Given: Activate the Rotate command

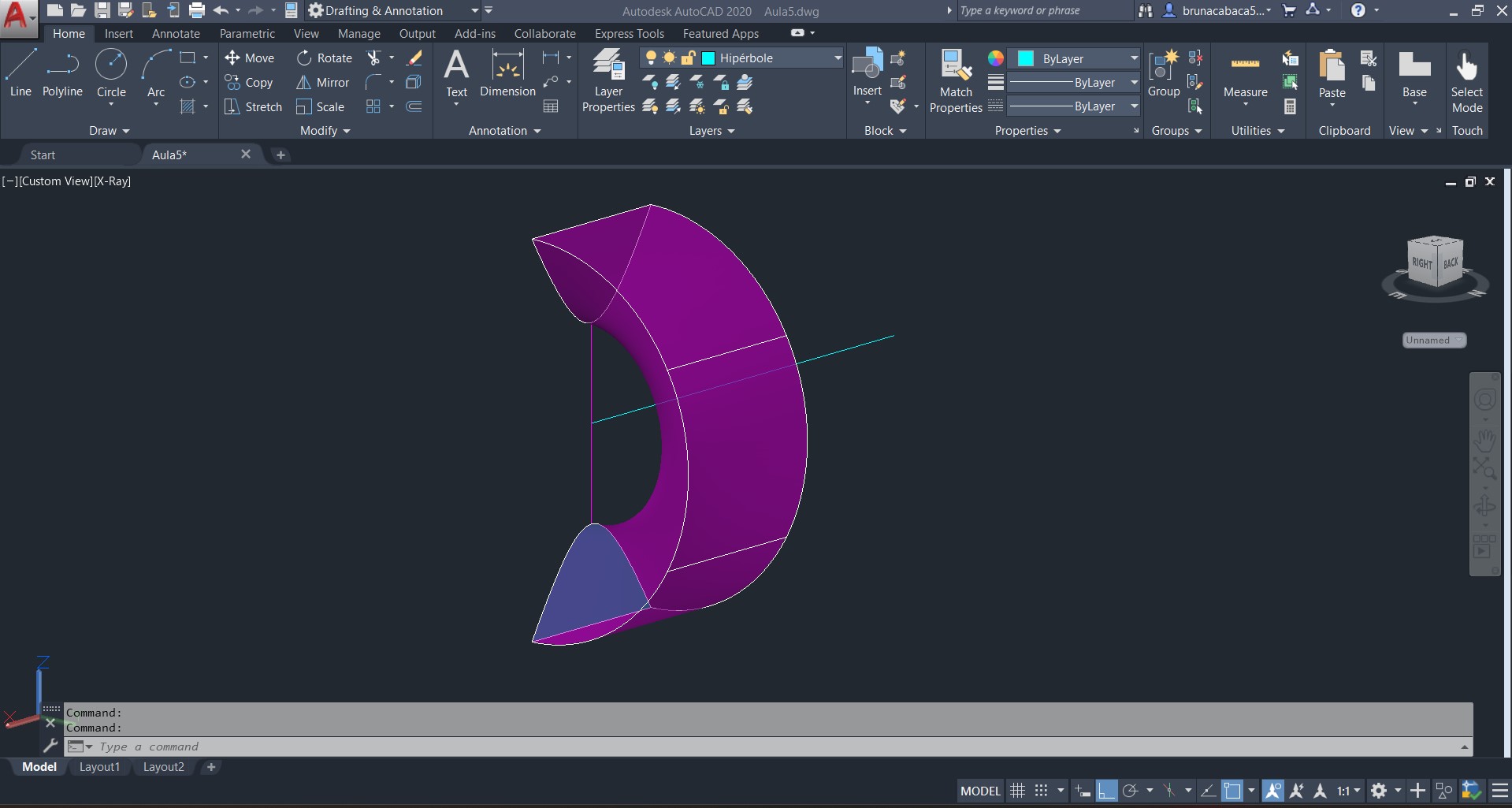Looking at the screenshot, I should 324,58.
